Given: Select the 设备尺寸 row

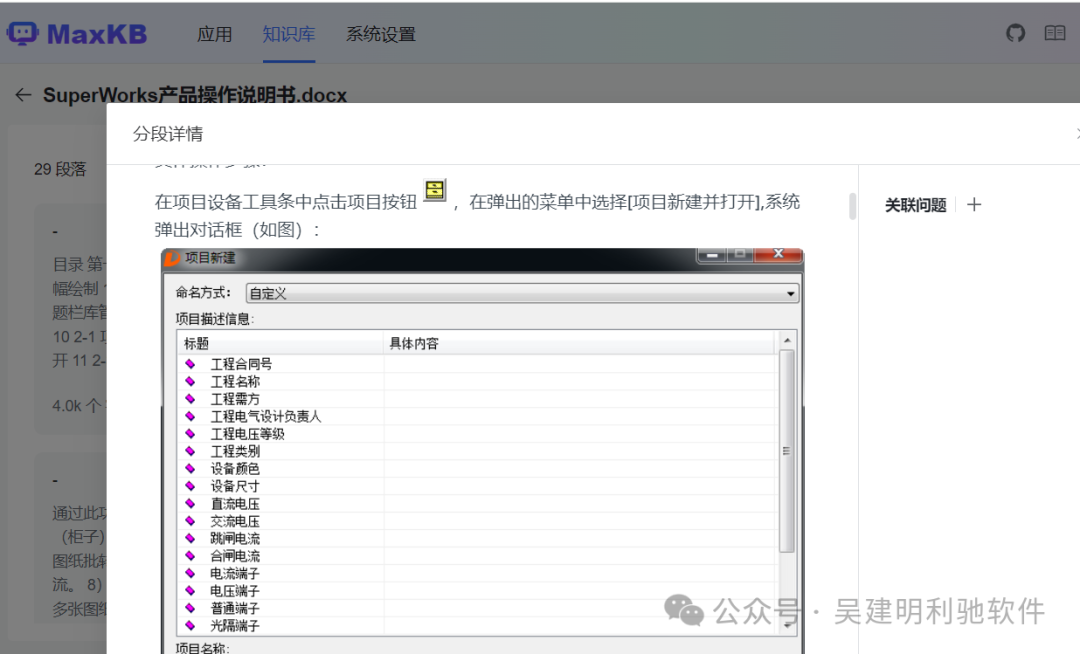Looking at the screenshot, I should pos(477,486).
